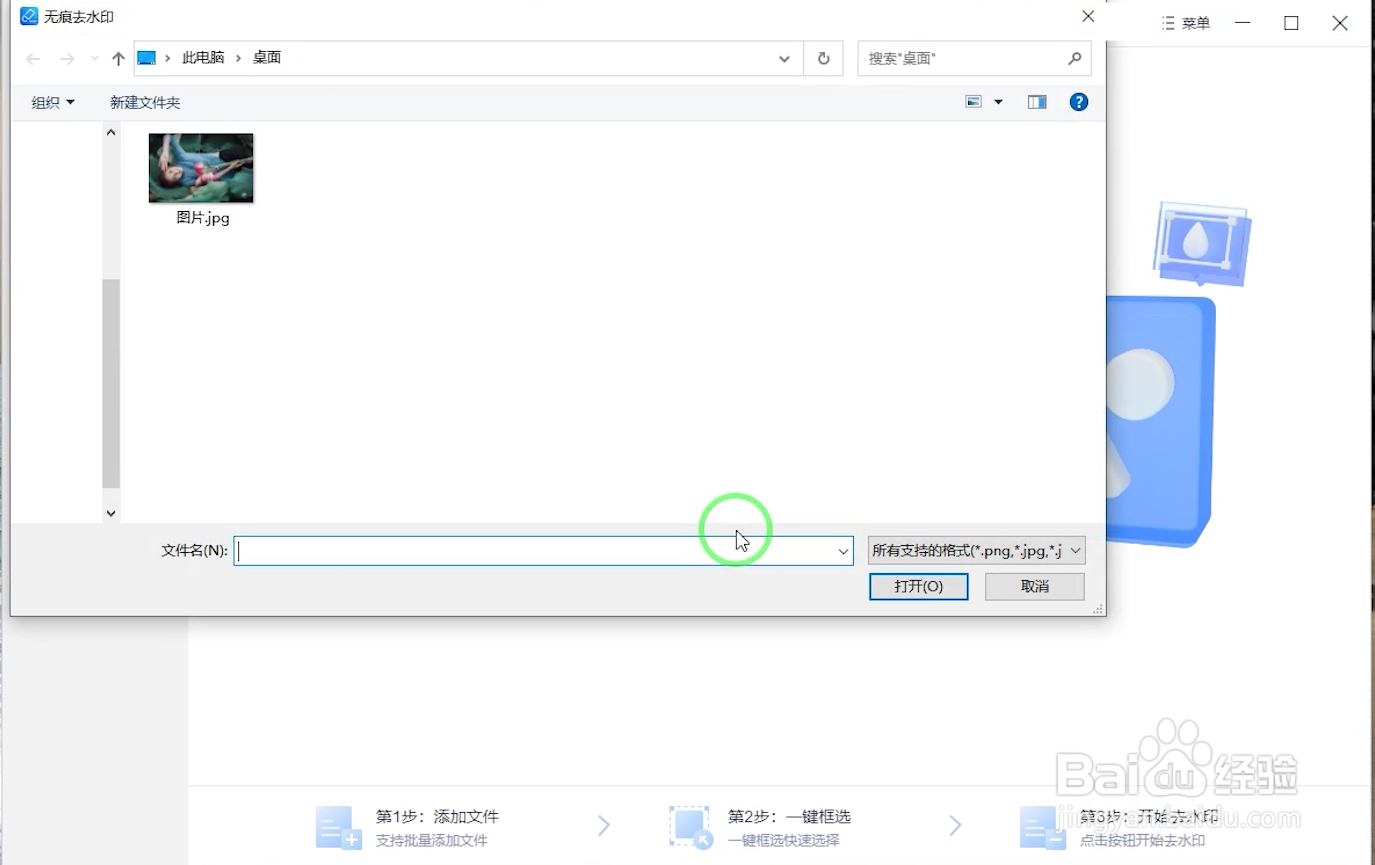The height and width of the screenshot is (865, 1375).
Task: Click the back navigation arrow
Action: [32, 59]
